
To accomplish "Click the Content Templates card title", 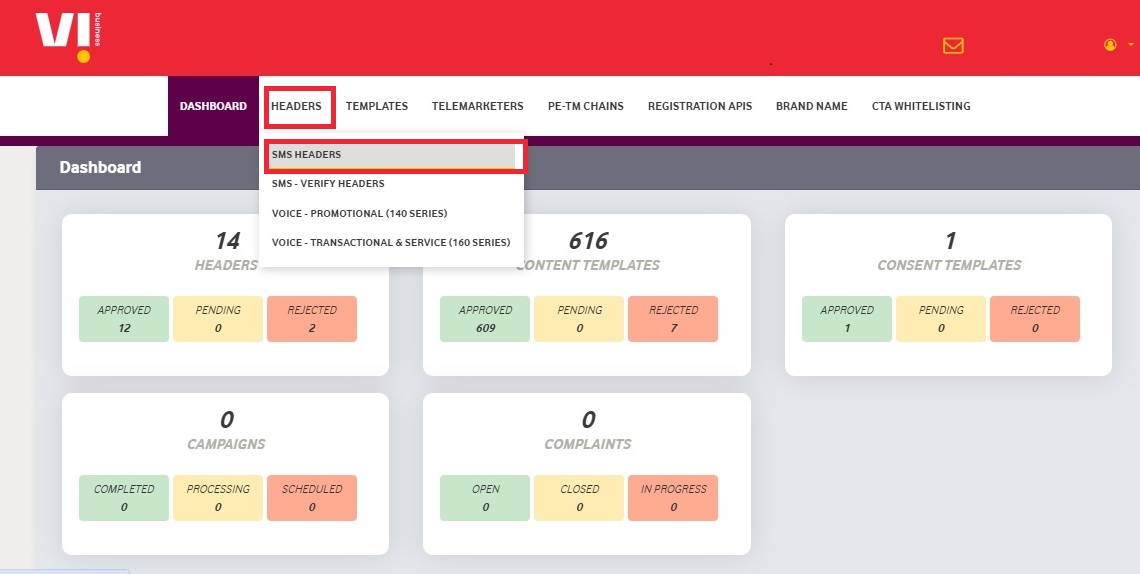I will (587, 265).
